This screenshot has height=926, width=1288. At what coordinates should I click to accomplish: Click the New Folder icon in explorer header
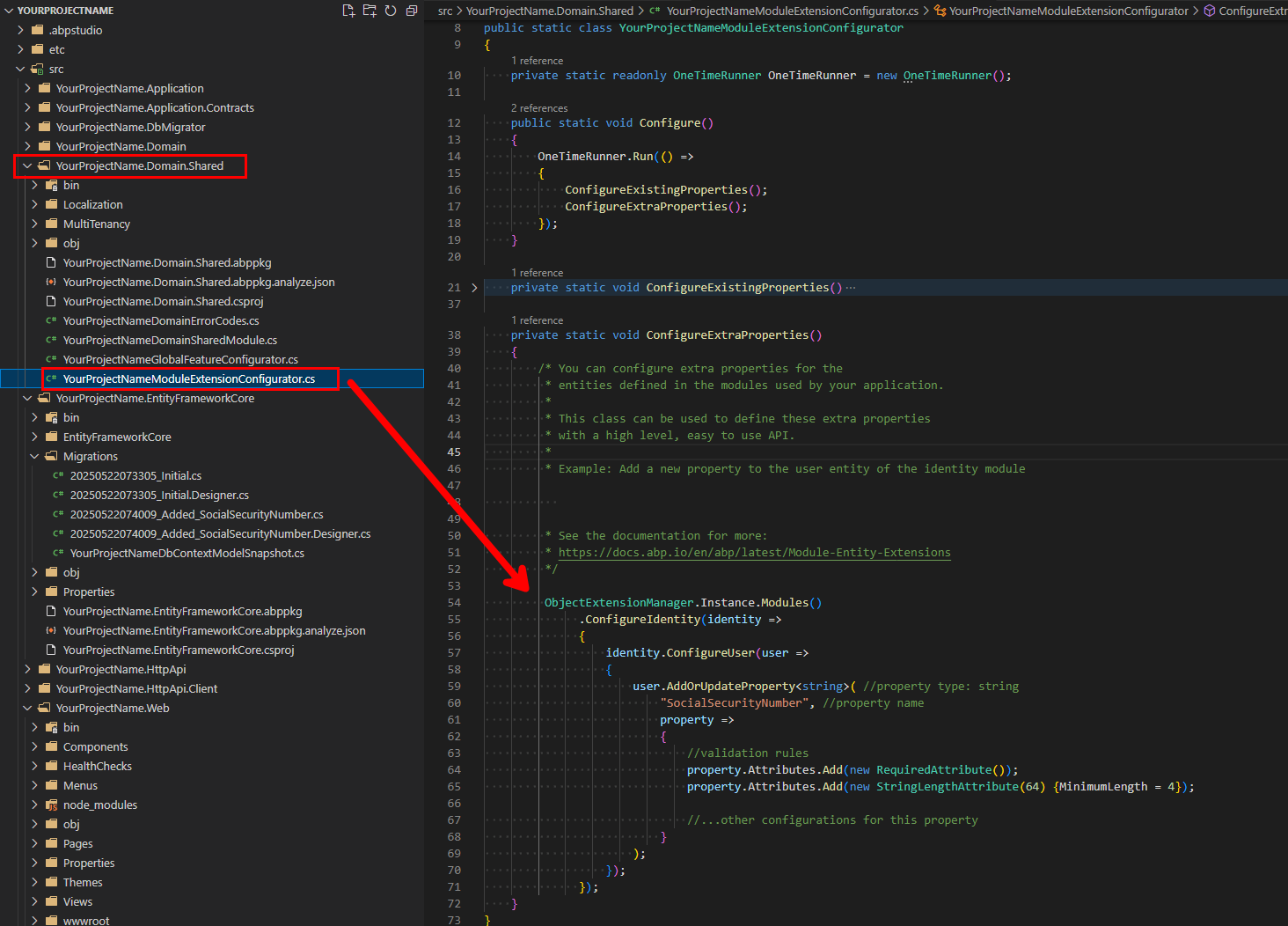(370, 11)
